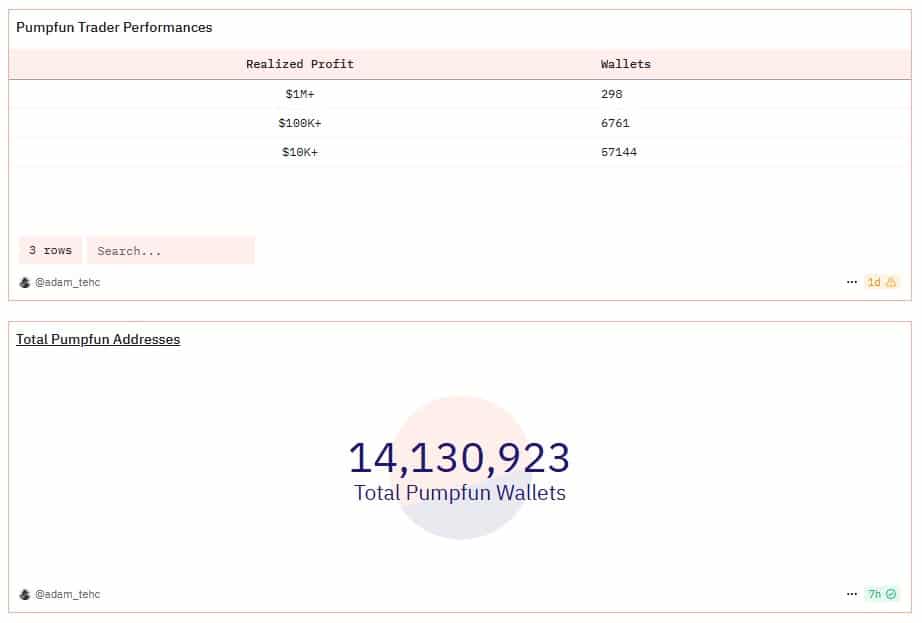Screen dimensions: 922x623
Task: Select the $100K+ realized profit cell
Action: coord(300,123)
